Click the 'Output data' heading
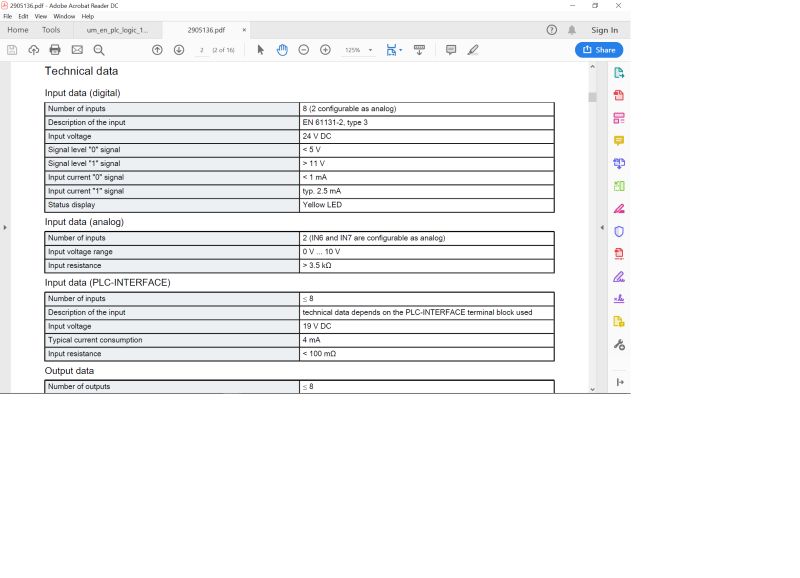Viewport: 800px width, 578px height. (x=69, y=371)
